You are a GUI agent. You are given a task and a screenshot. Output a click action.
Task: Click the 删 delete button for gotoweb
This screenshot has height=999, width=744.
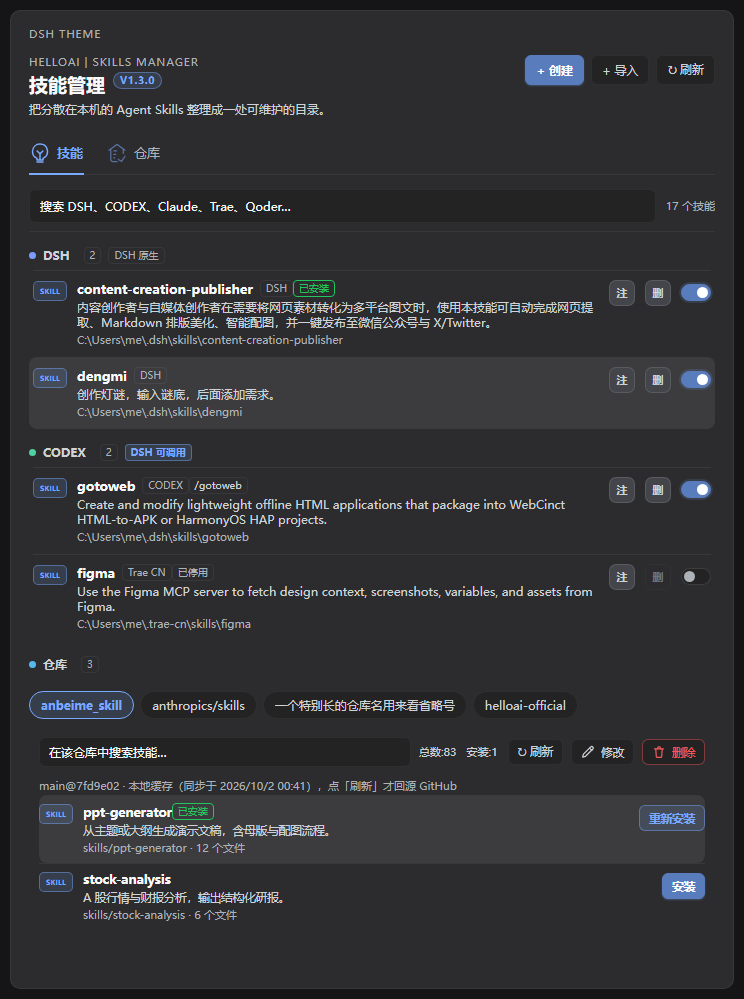click(658, 490)
